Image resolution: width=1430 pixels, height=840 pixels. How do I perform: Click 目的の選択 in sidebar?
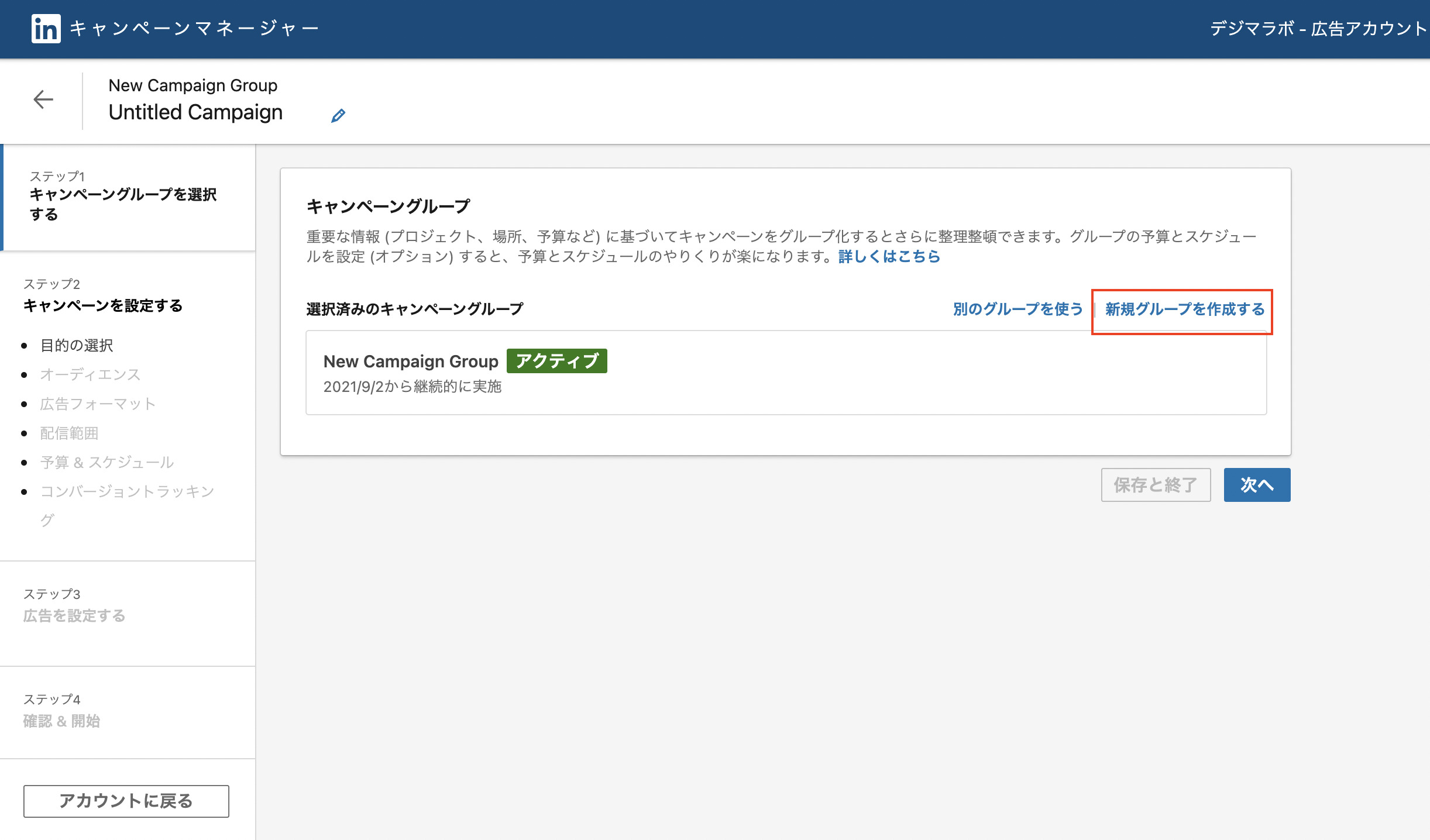pos(77,345)
